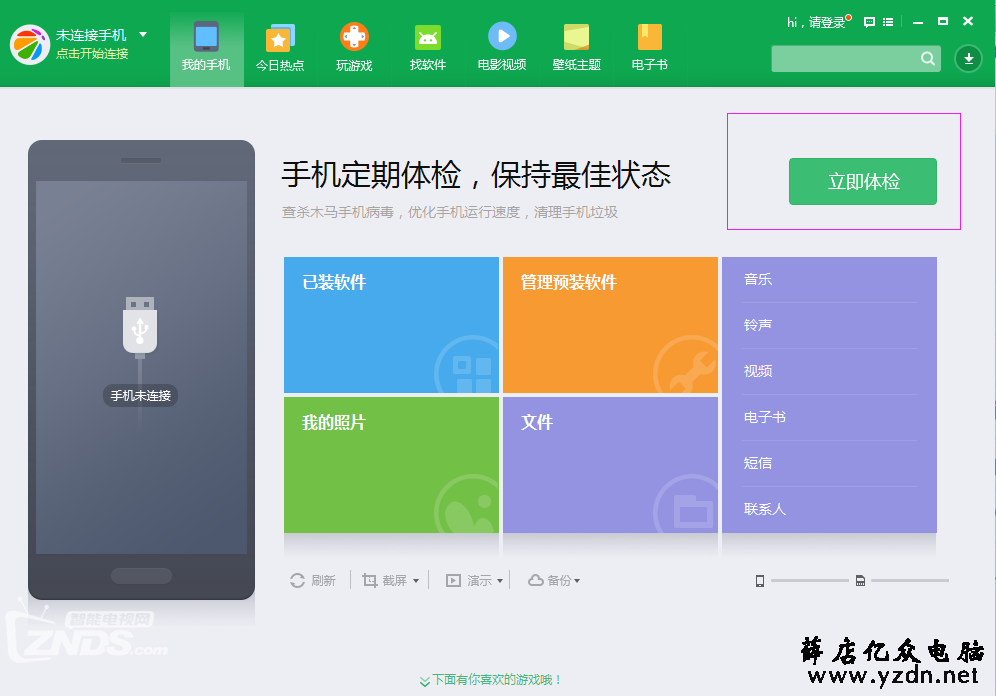Expand the 未连接手机 dropdown arrow
The image size is (996, 696).
[x=143, y=34]
